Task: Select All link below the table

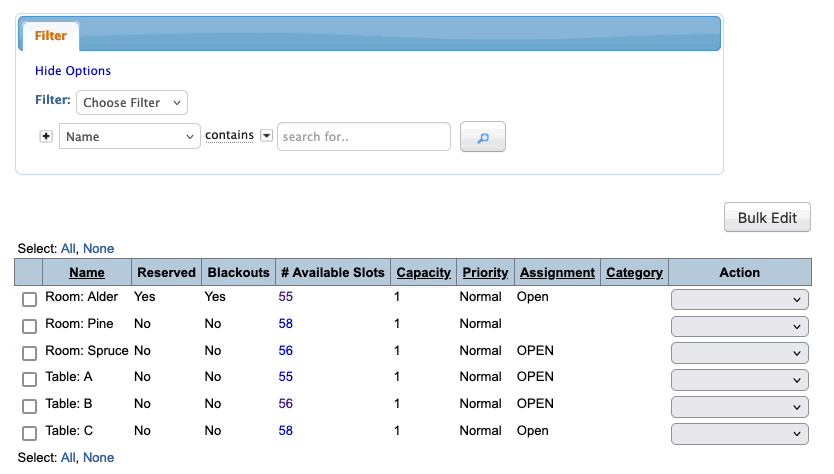Action: [68, 458]
